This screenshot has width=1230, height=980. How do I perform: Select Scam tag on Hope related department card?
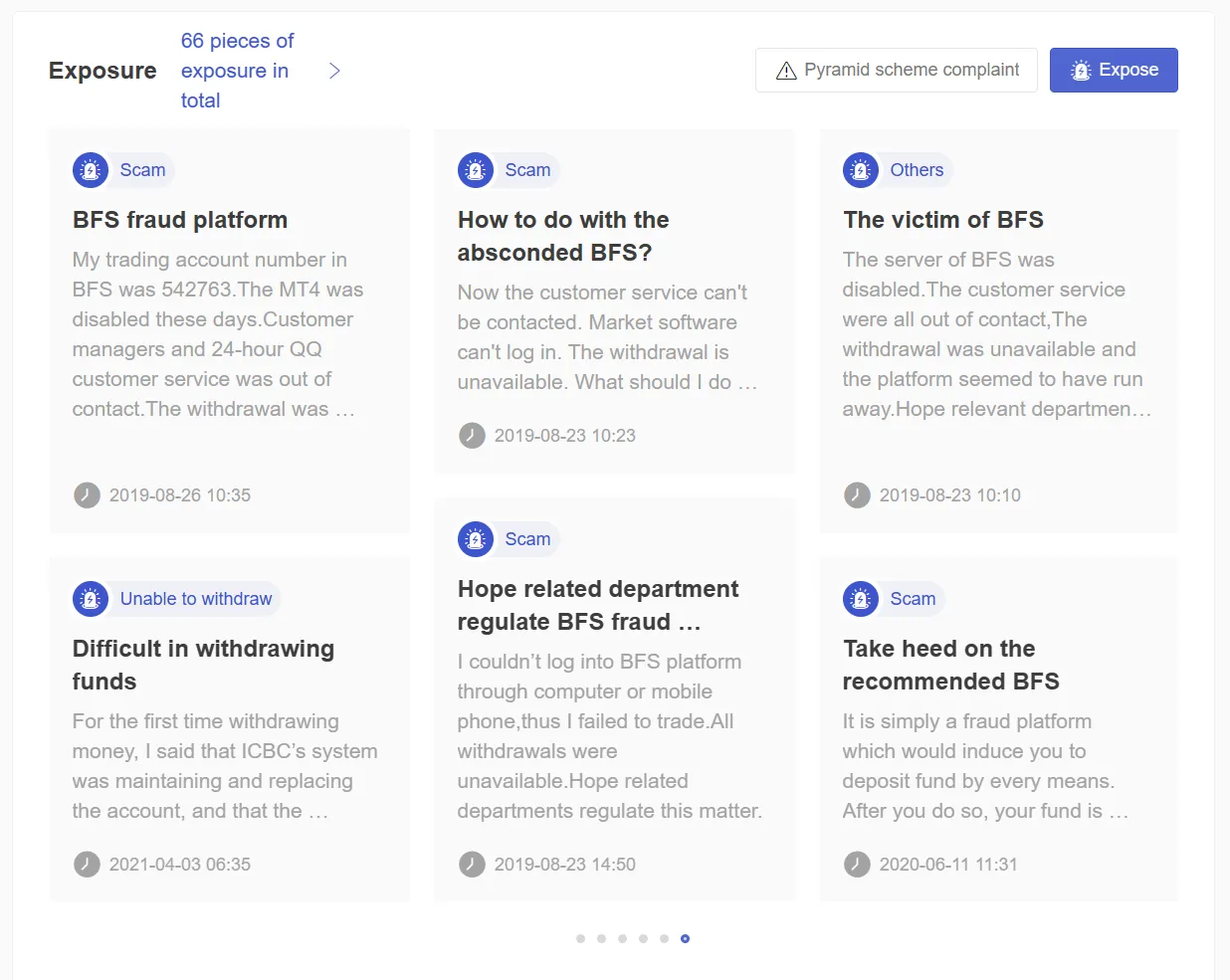(527, 539)
